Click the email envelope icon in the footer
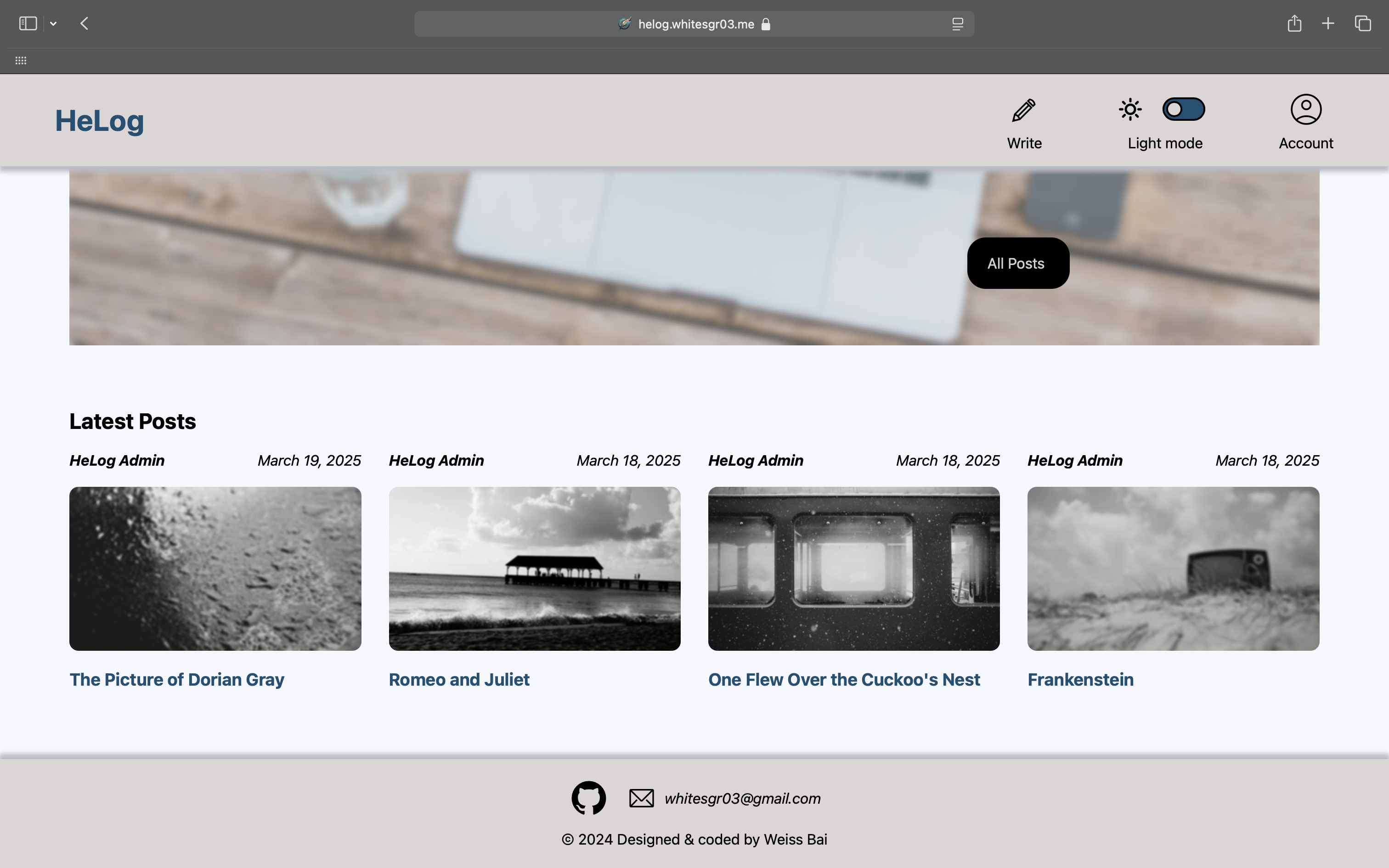Screen dimensions: 1389x868 (x=641, y=798)
